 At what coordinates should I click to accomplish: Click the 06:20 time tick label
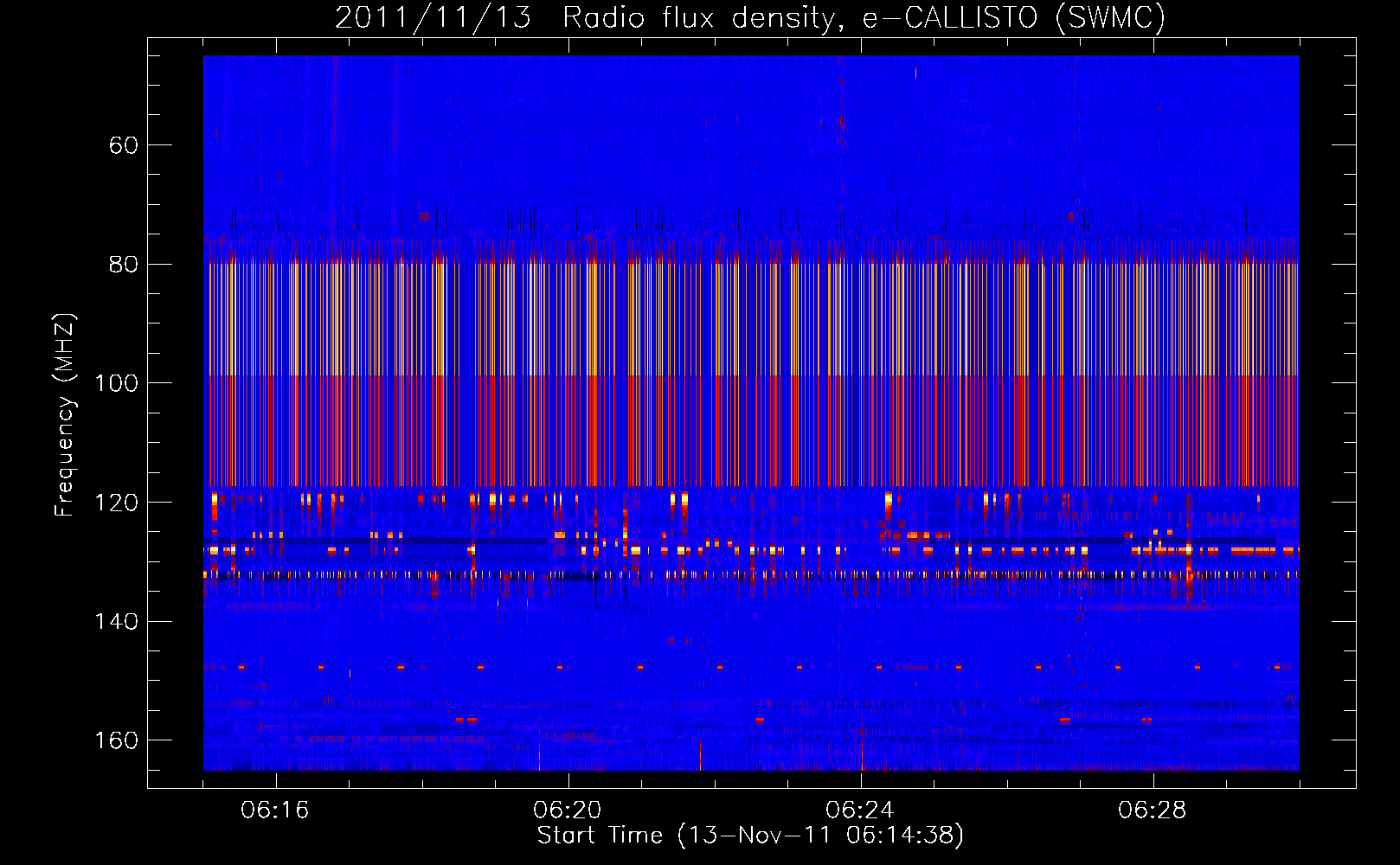567,810
